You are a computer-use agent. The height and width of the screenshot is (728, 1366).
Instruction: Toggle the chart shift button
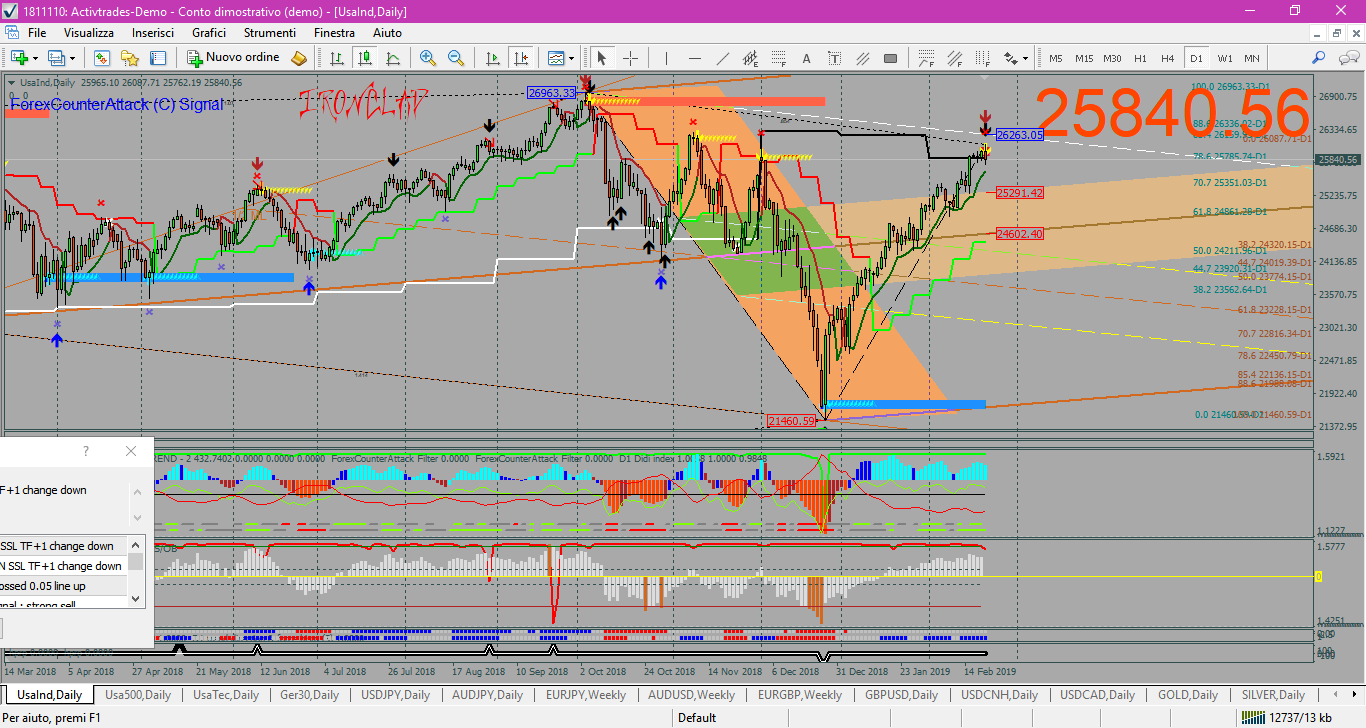(x=520, y=58)
